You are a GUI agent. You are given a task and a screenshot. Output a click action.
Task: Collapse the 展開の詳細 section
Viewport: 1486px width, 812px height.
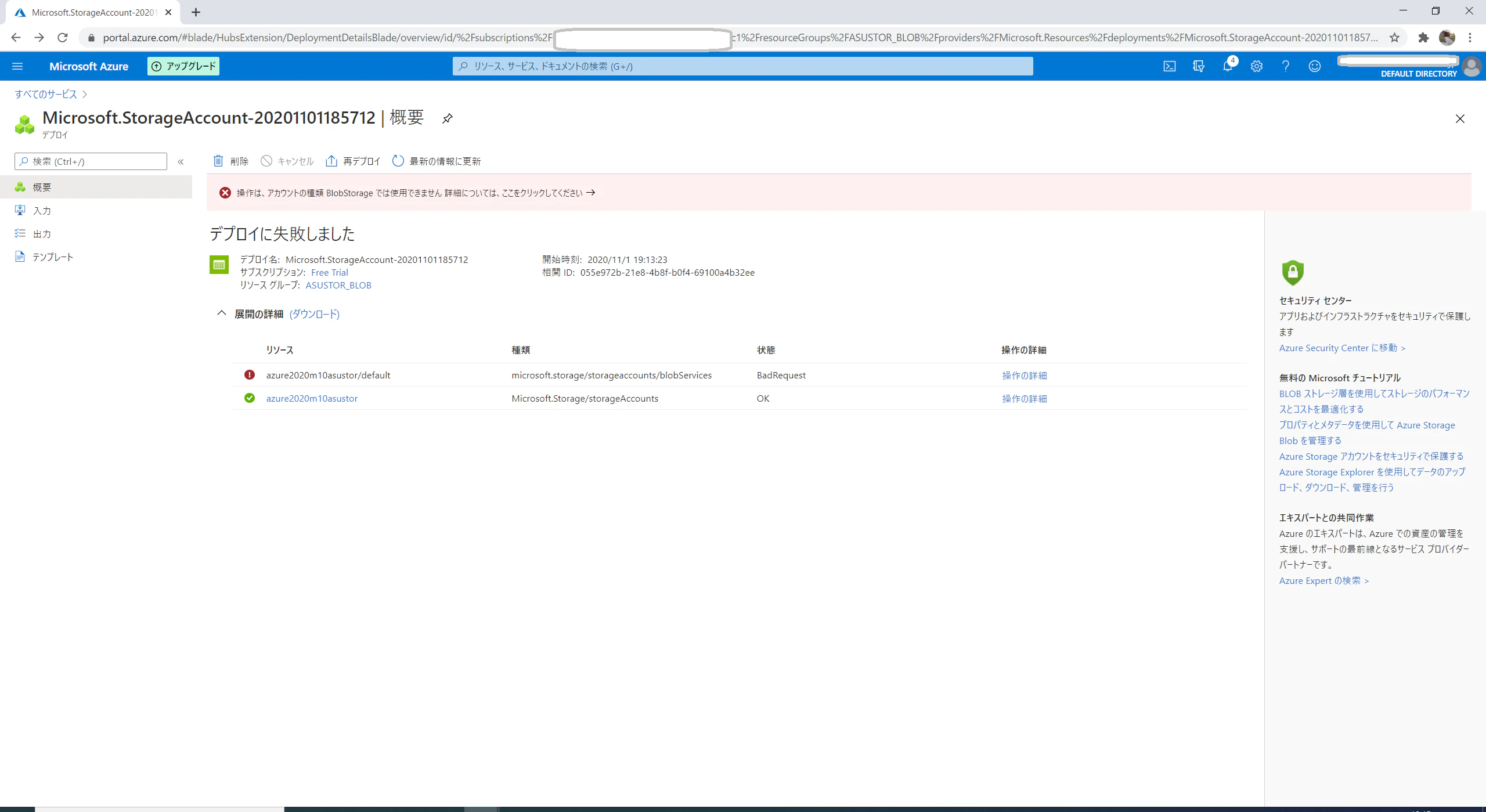221,313
